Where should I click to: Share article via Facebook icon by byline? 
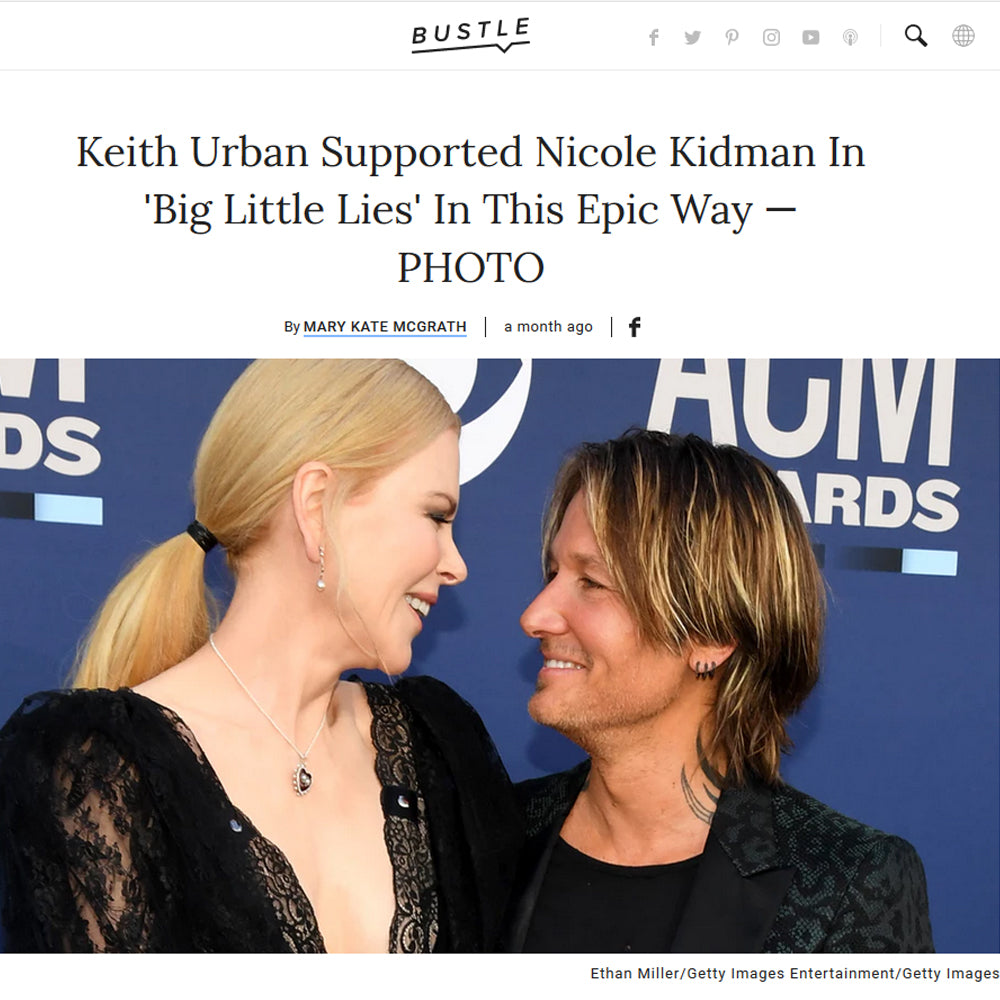pos(635,327)
